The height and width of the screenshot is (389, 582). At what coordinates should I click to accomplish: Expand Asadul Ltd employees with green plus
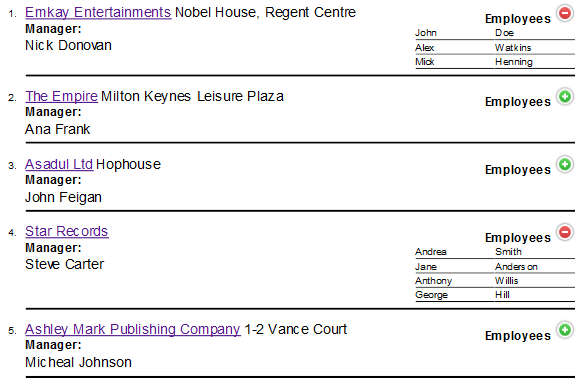(565, 164)
